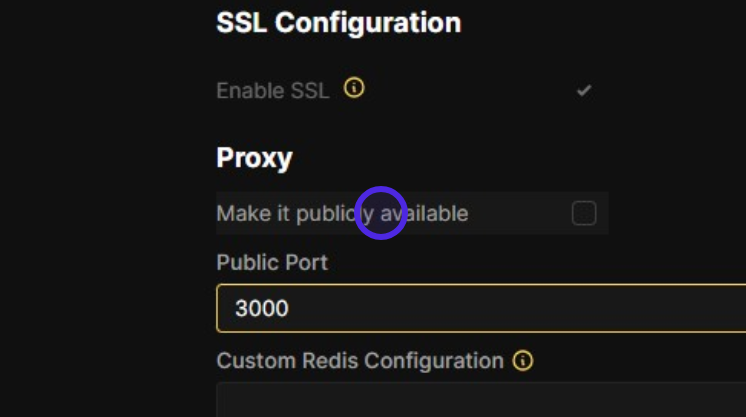Click the 3000 value in Public Port

[x=261, y=308]
